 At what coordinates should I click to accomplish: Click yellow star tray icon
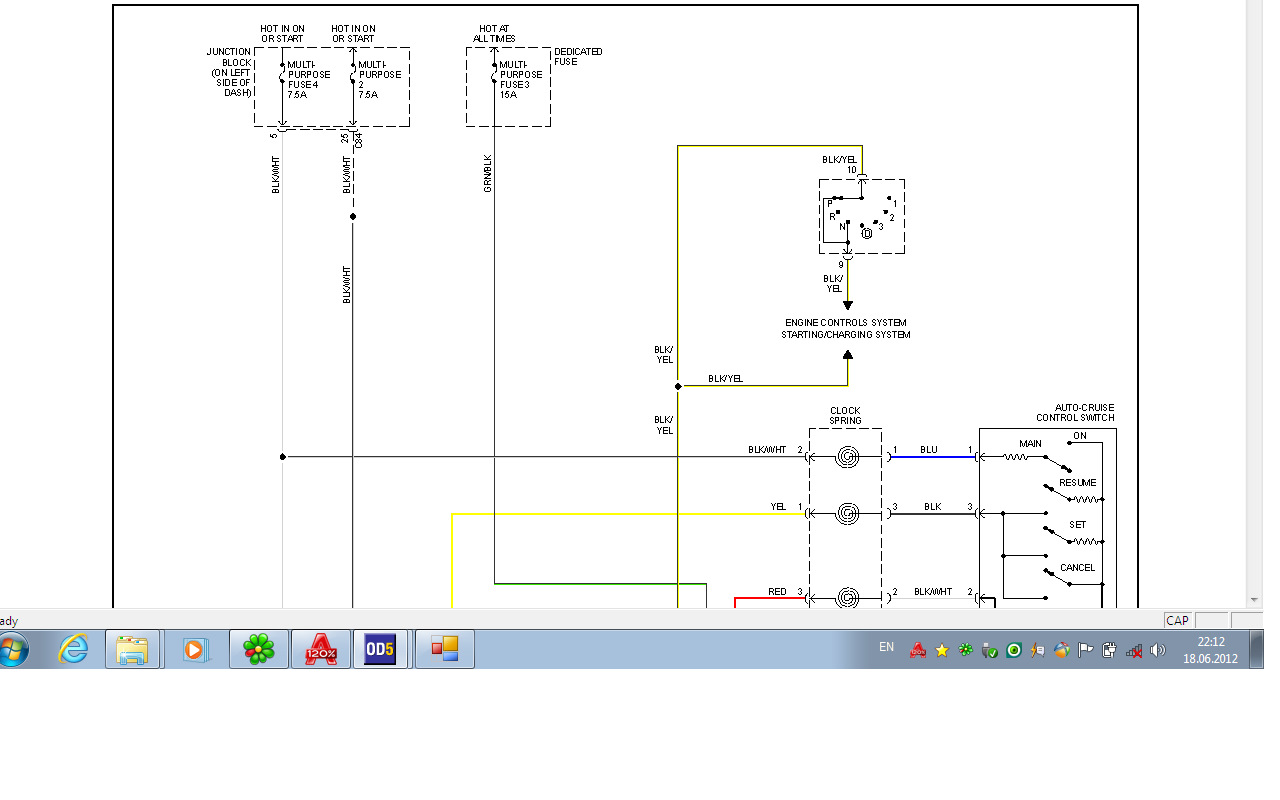(x=942, y=651)
